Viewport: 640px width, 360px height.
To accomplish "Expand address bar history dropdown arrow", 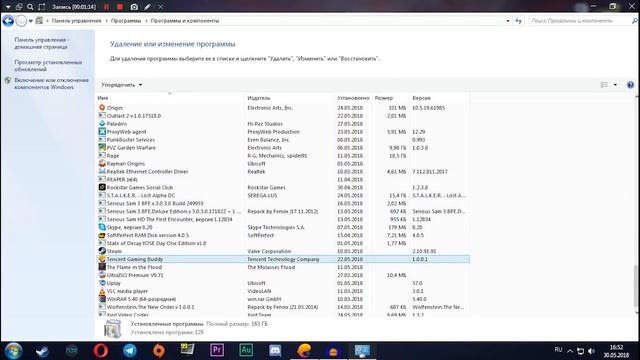I will [508, 21].
